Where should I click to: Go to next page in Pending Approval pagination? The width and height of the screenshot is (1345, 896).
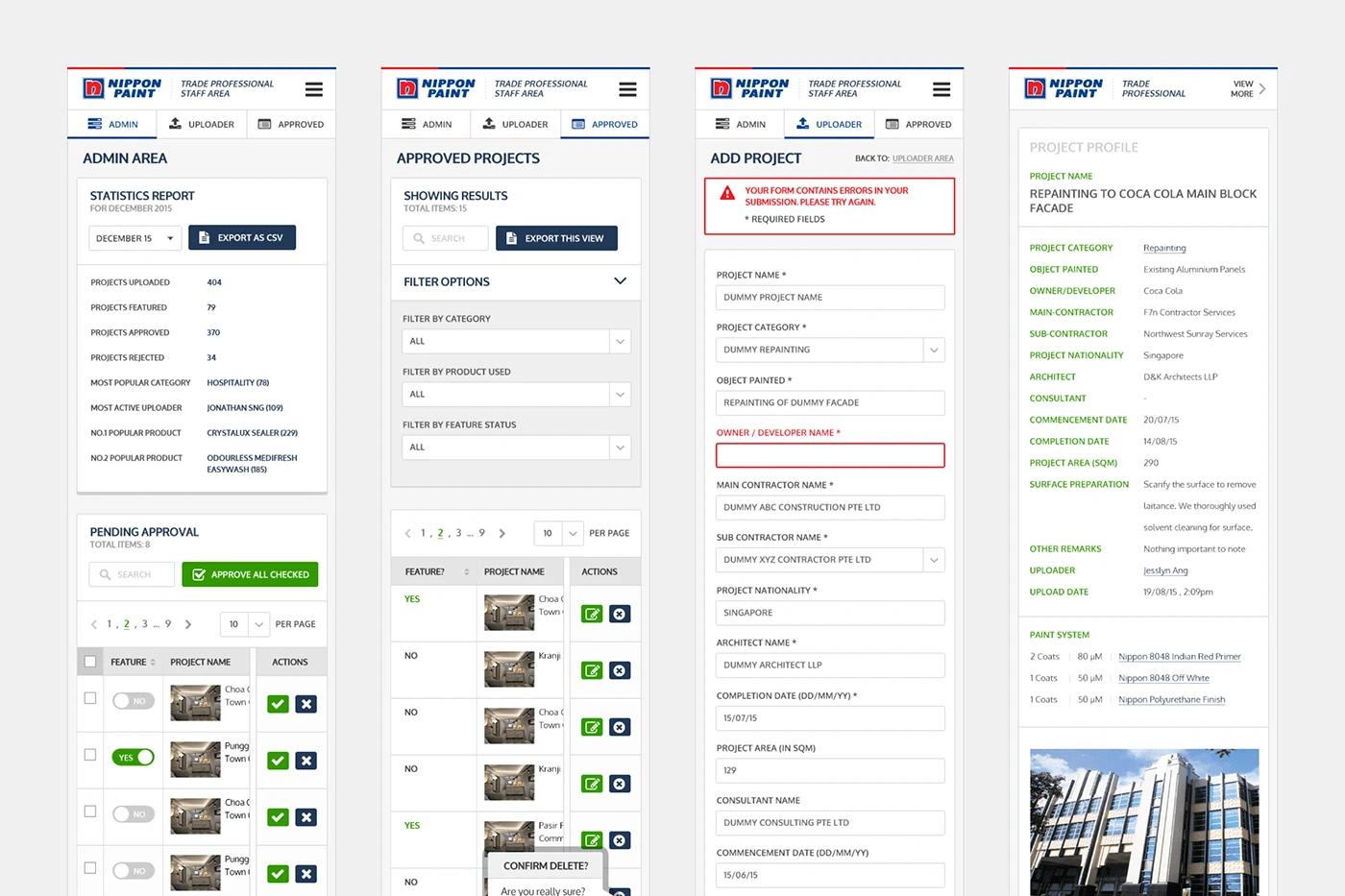[x=188, y=624]
